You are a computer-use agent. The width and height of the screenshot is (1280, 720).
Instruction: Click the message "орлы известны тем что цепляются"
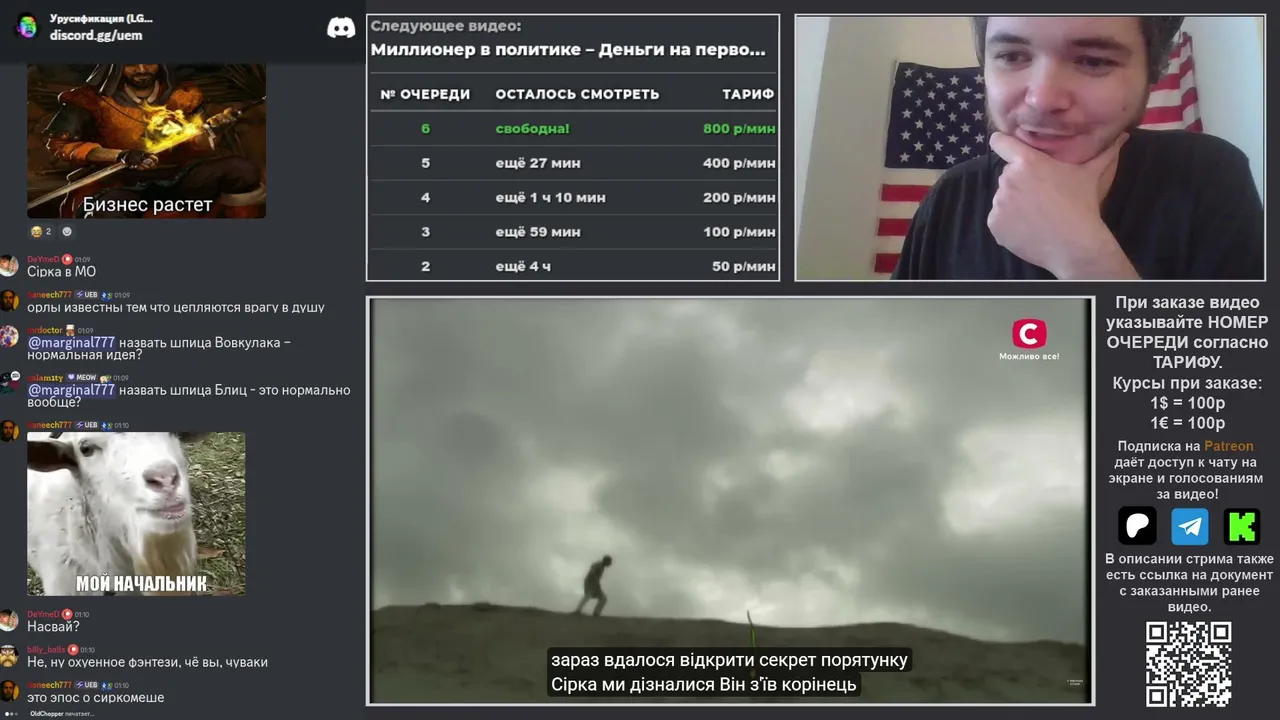tap(176, 308)
